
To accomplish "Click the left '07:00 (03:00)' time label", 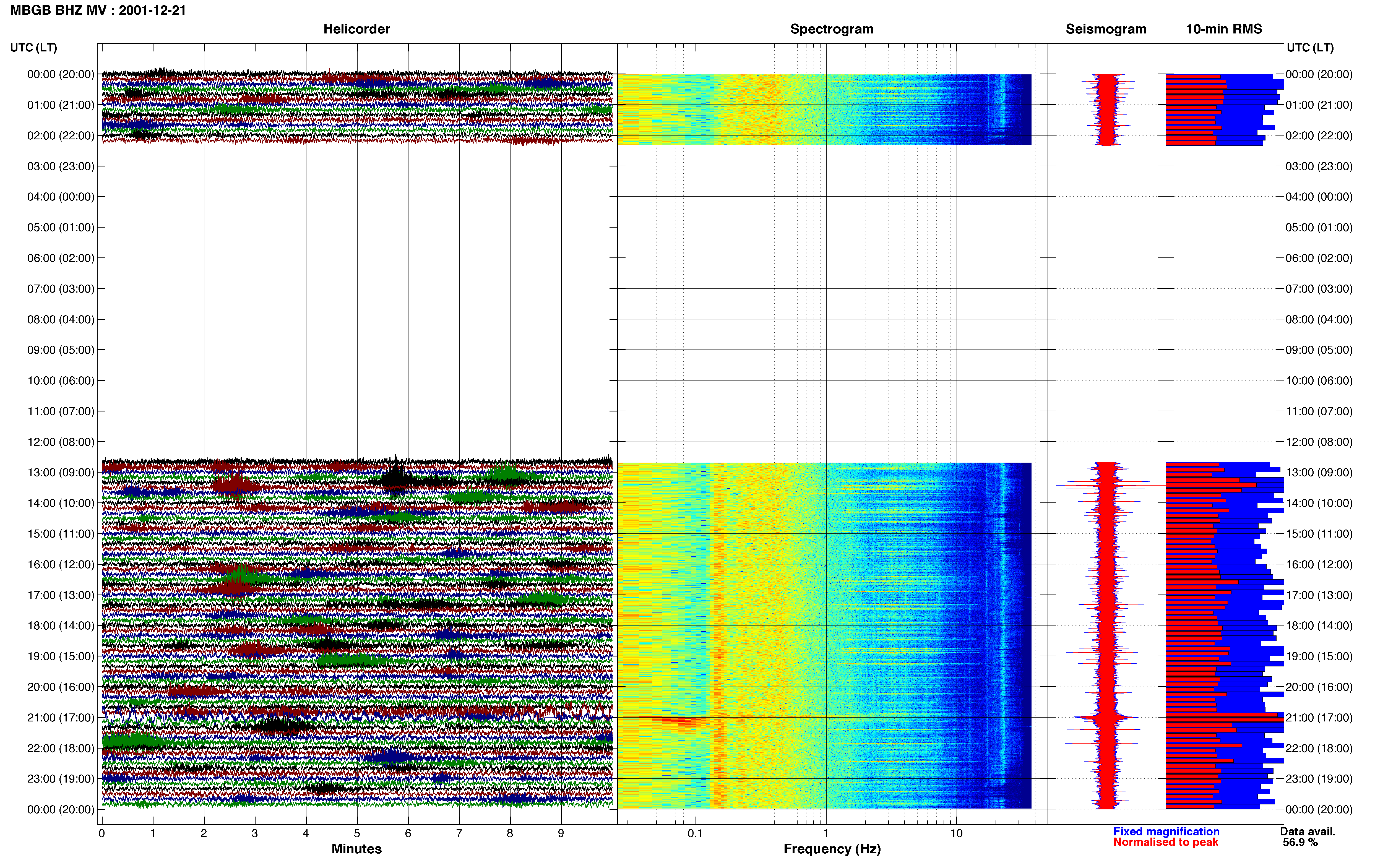I will tap(61, 289).
